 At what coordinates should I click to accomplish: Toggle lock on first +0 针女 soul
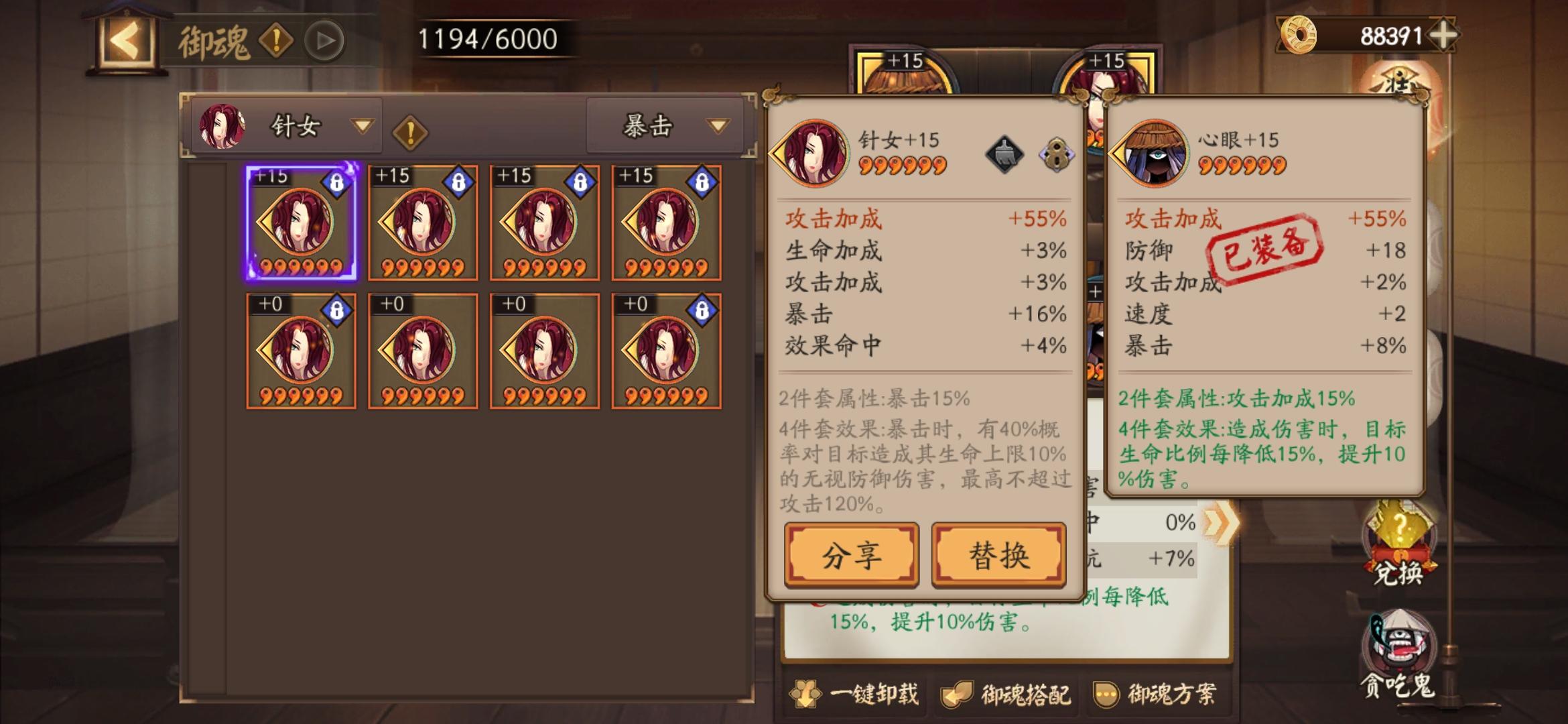[336, 310]
